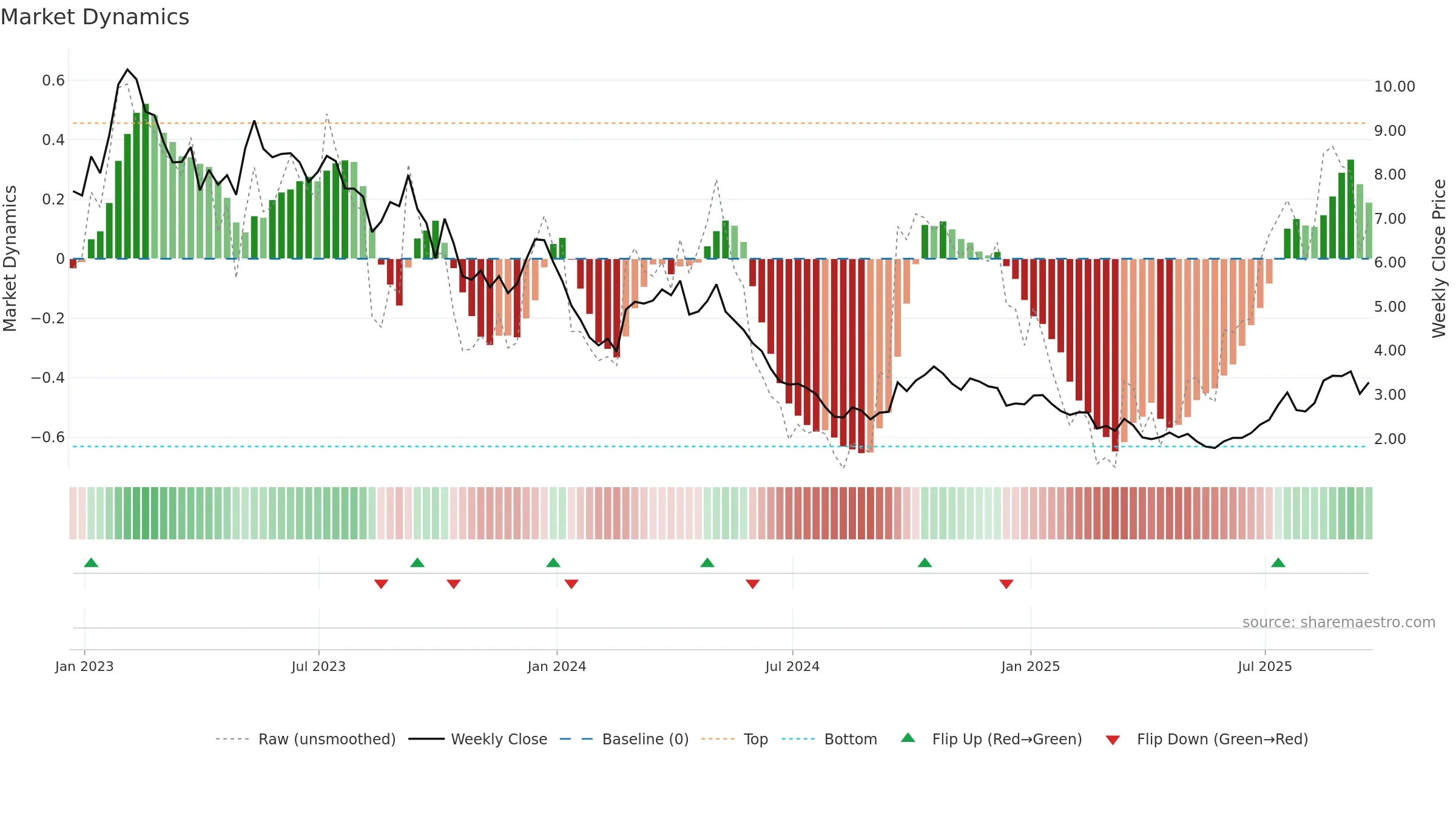Toggle Flip Down (Green→Red) legend entry

[x=1207, y=739]
